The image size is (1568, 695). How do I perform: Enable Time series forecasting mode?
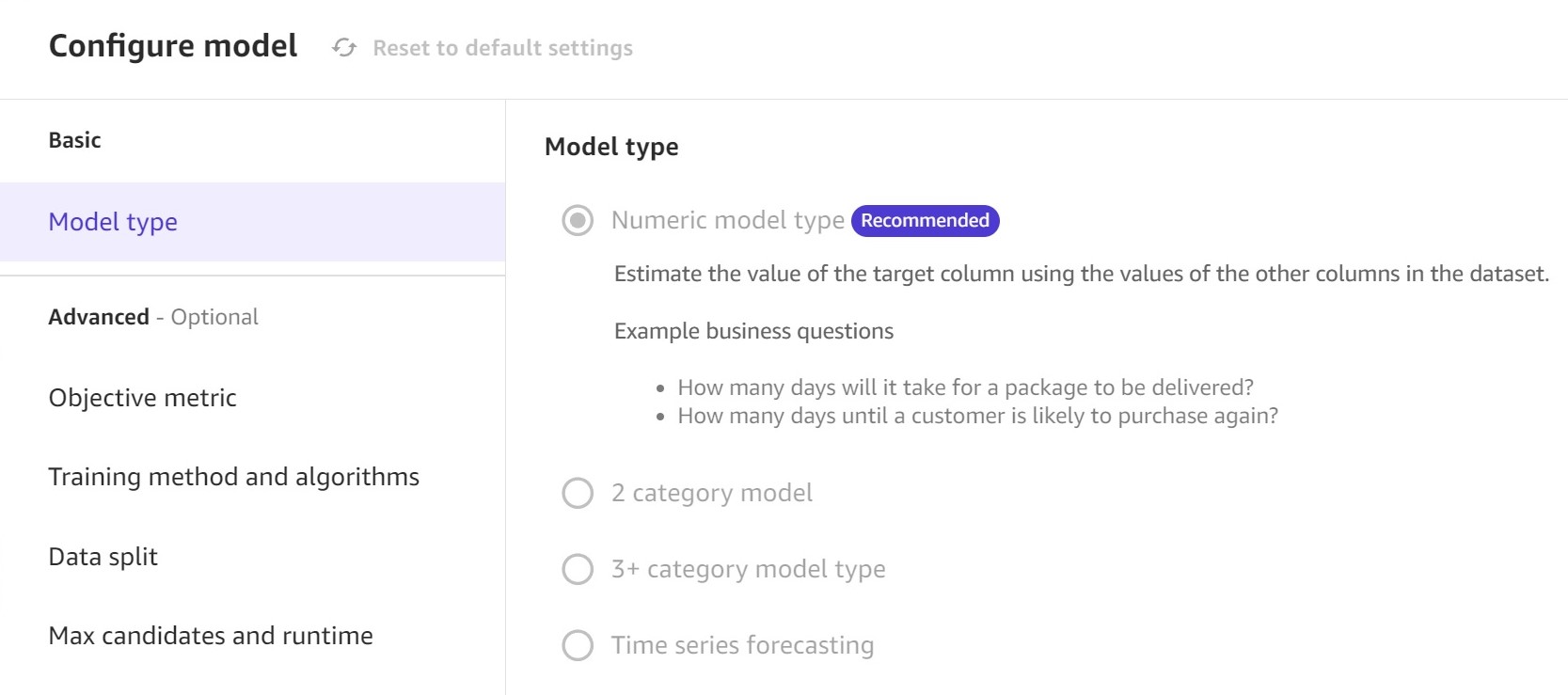(x=577, y=645)
